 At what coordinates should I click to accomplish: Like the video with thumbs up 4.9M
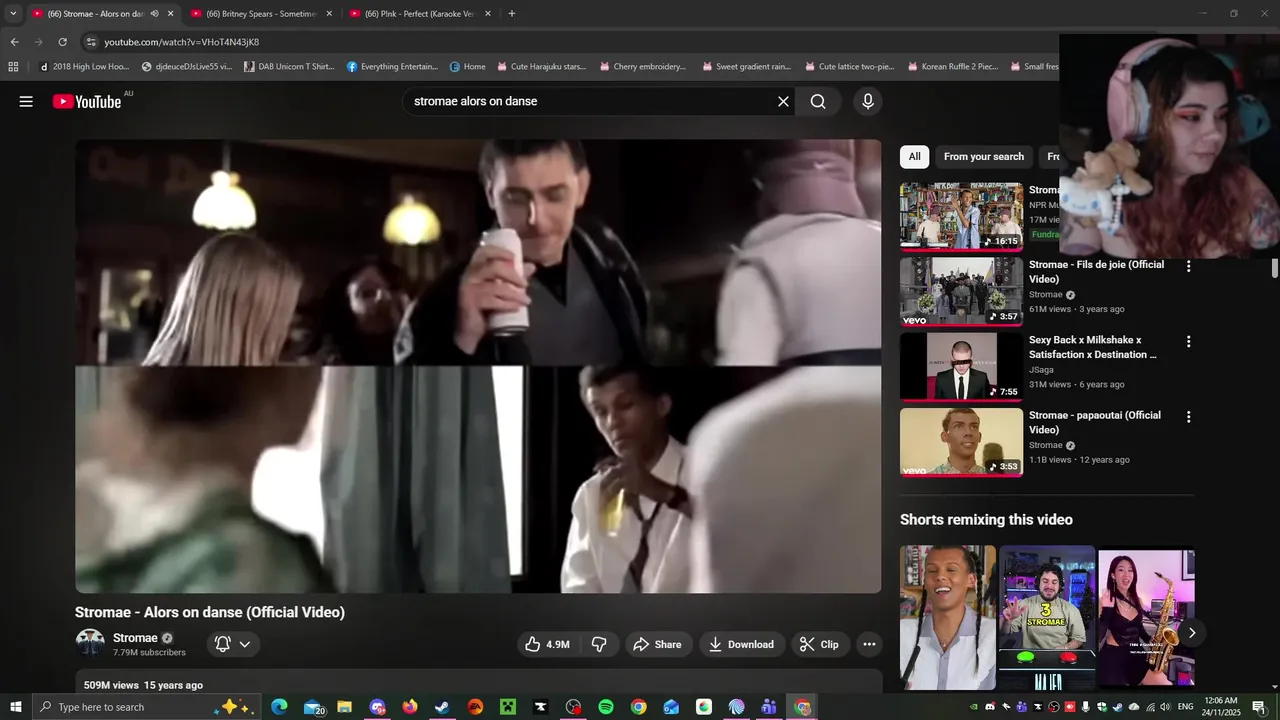point(547,644)
